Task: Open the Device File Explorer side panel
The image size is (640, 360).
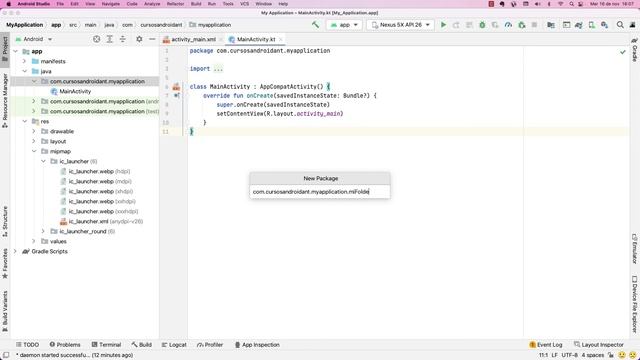Action: (x=635, y=304)
